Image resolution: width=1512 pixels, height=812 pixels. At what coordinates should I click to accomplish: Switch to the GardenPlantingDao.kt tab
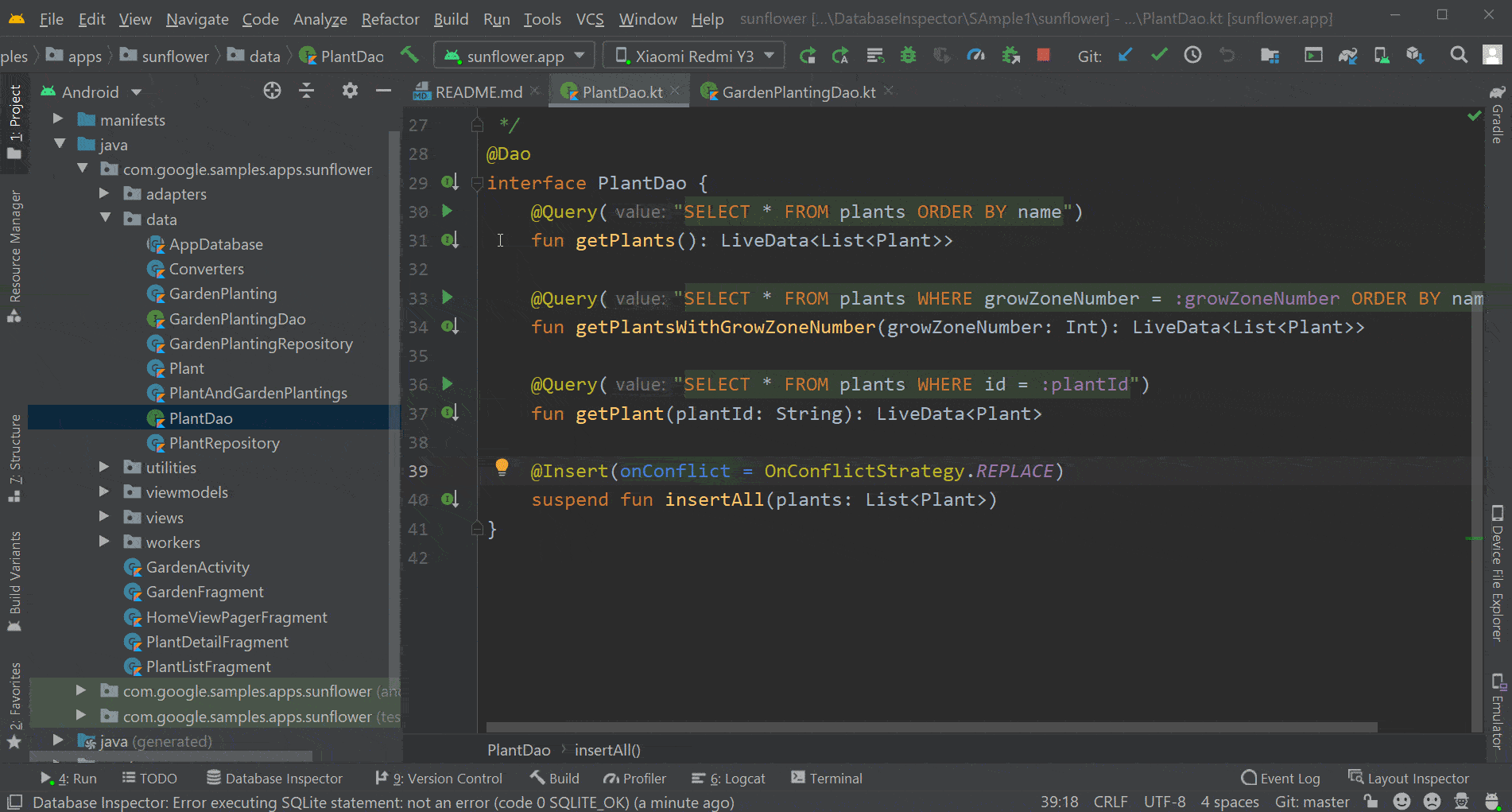(x=795, y=91)
